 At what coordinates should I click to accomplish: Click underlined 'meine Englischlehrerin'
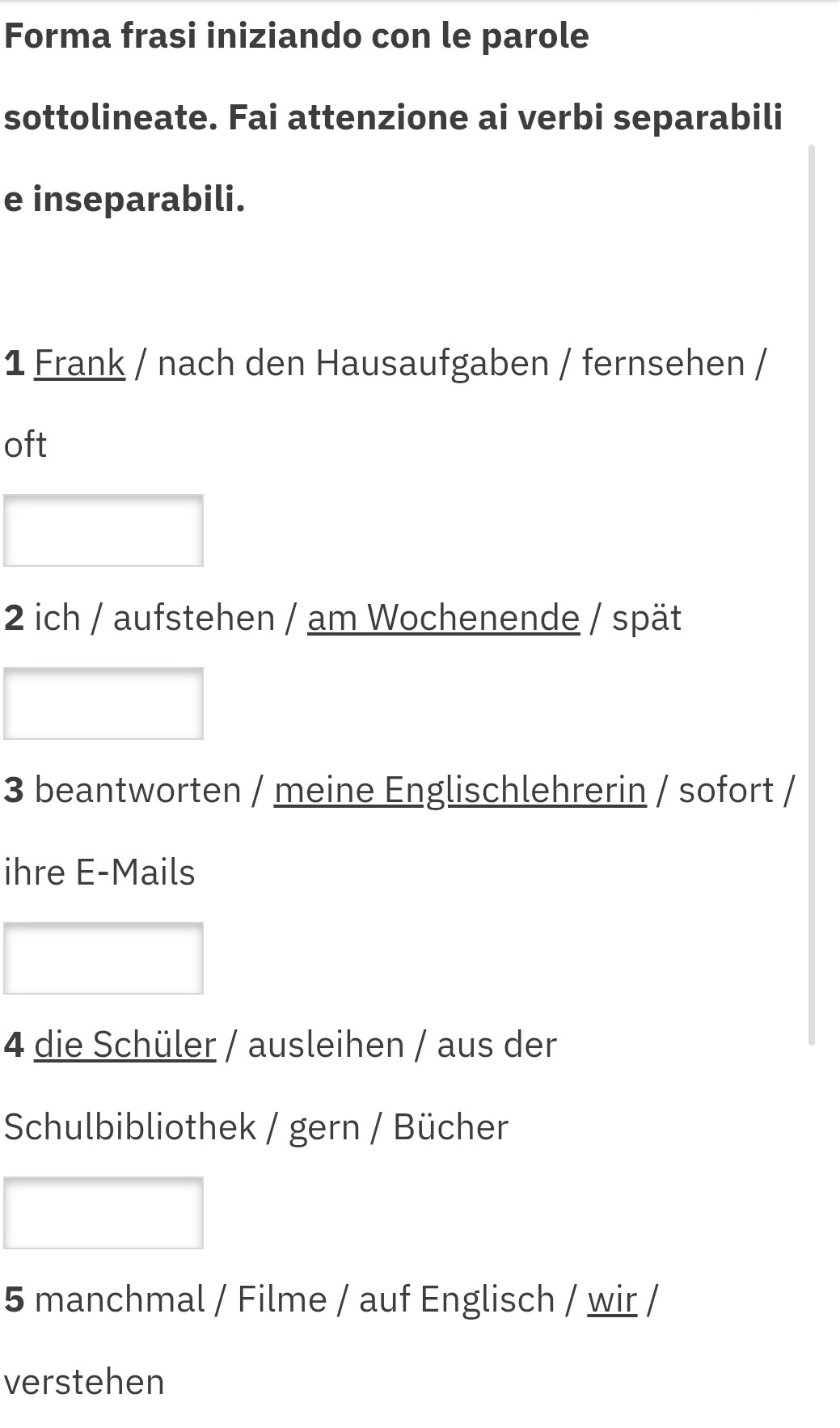[460, 790]
